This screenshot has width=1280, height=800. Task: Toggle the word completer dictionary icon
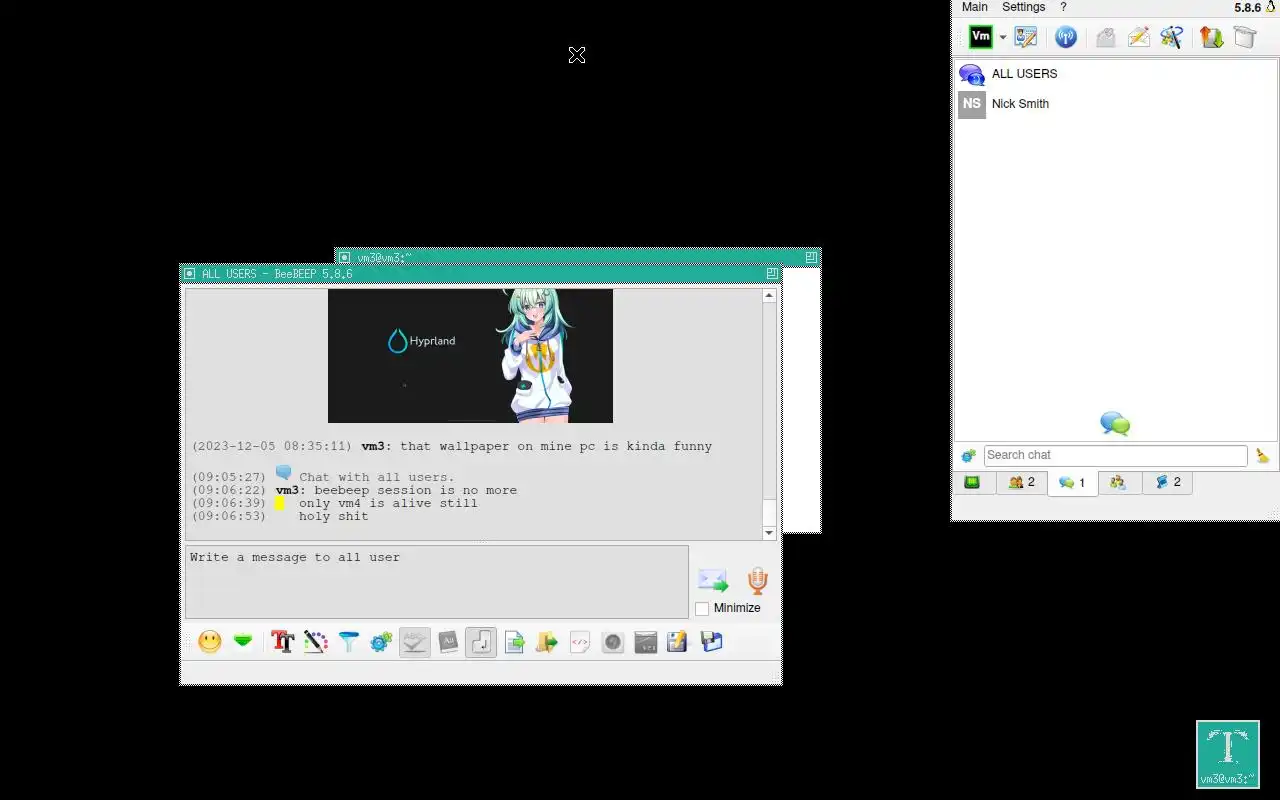(x=448, y=642)
